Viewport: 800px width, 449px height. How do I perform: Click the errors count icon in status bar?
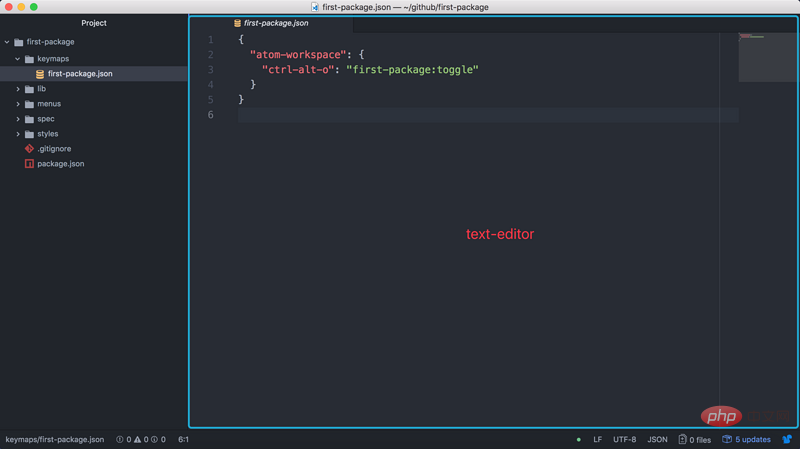120,439
